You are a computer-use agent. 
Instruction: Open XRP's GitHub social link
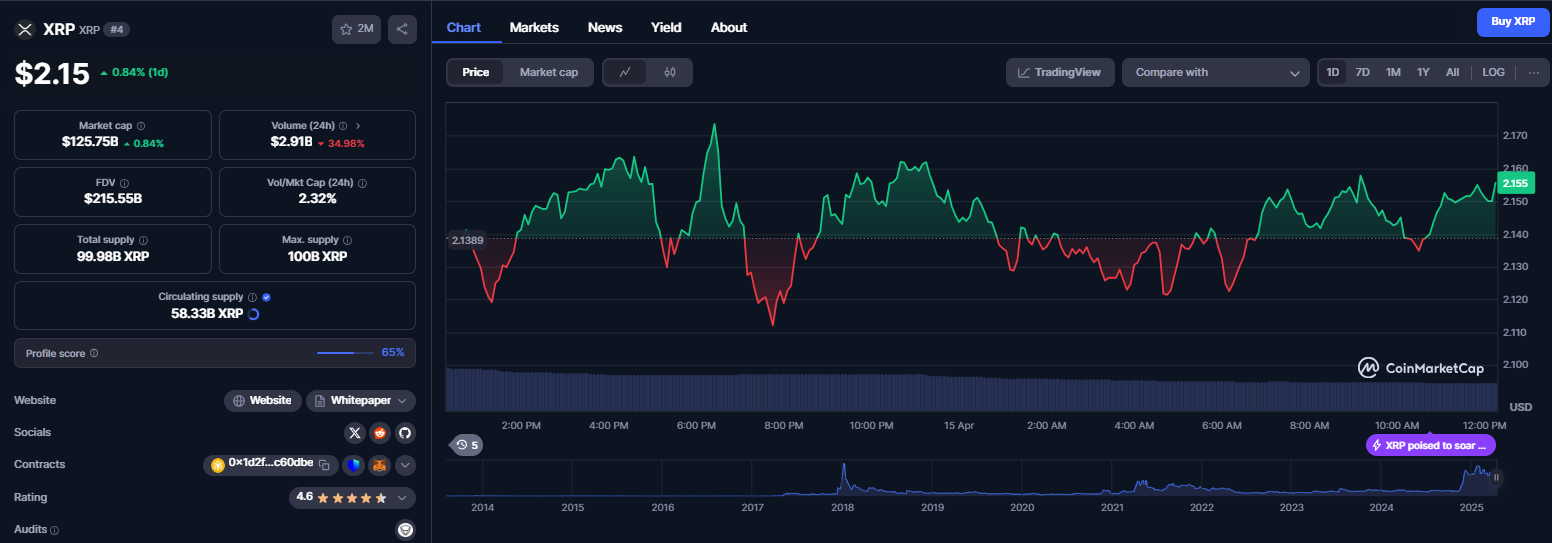(x=404, y=433)
